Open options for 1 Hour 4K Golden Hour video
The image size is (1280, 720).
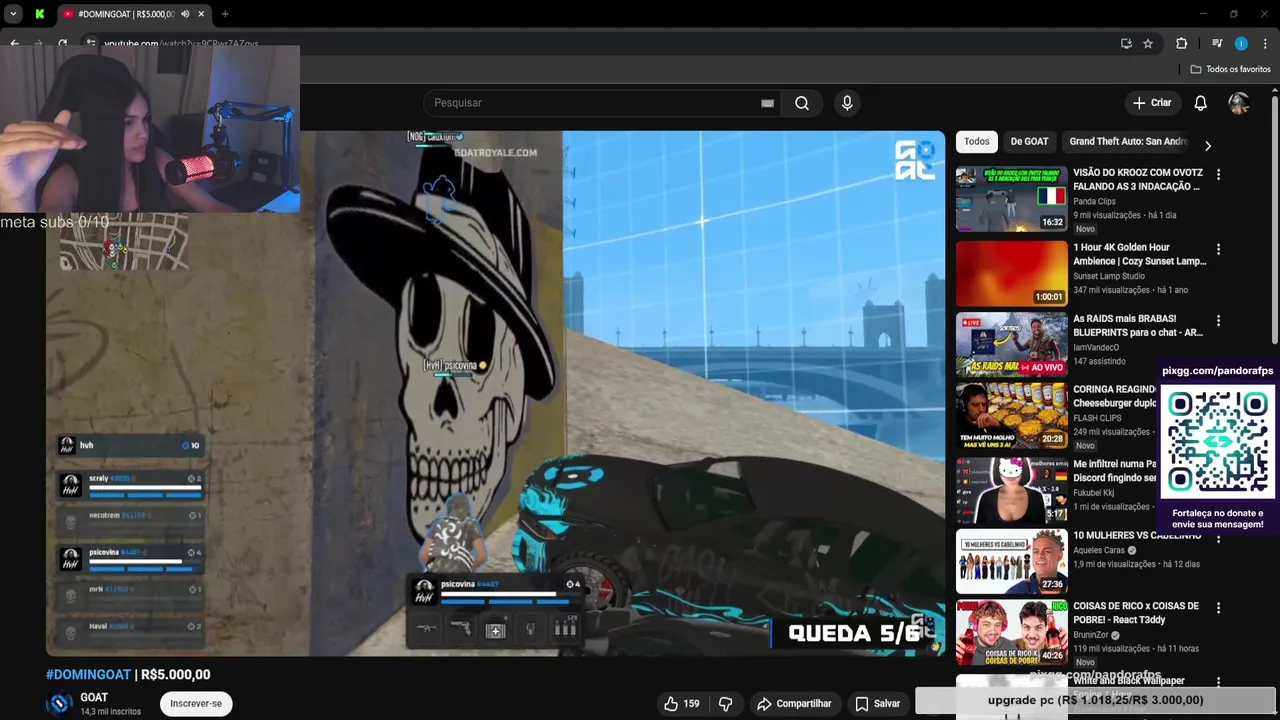pos(1218,249)
